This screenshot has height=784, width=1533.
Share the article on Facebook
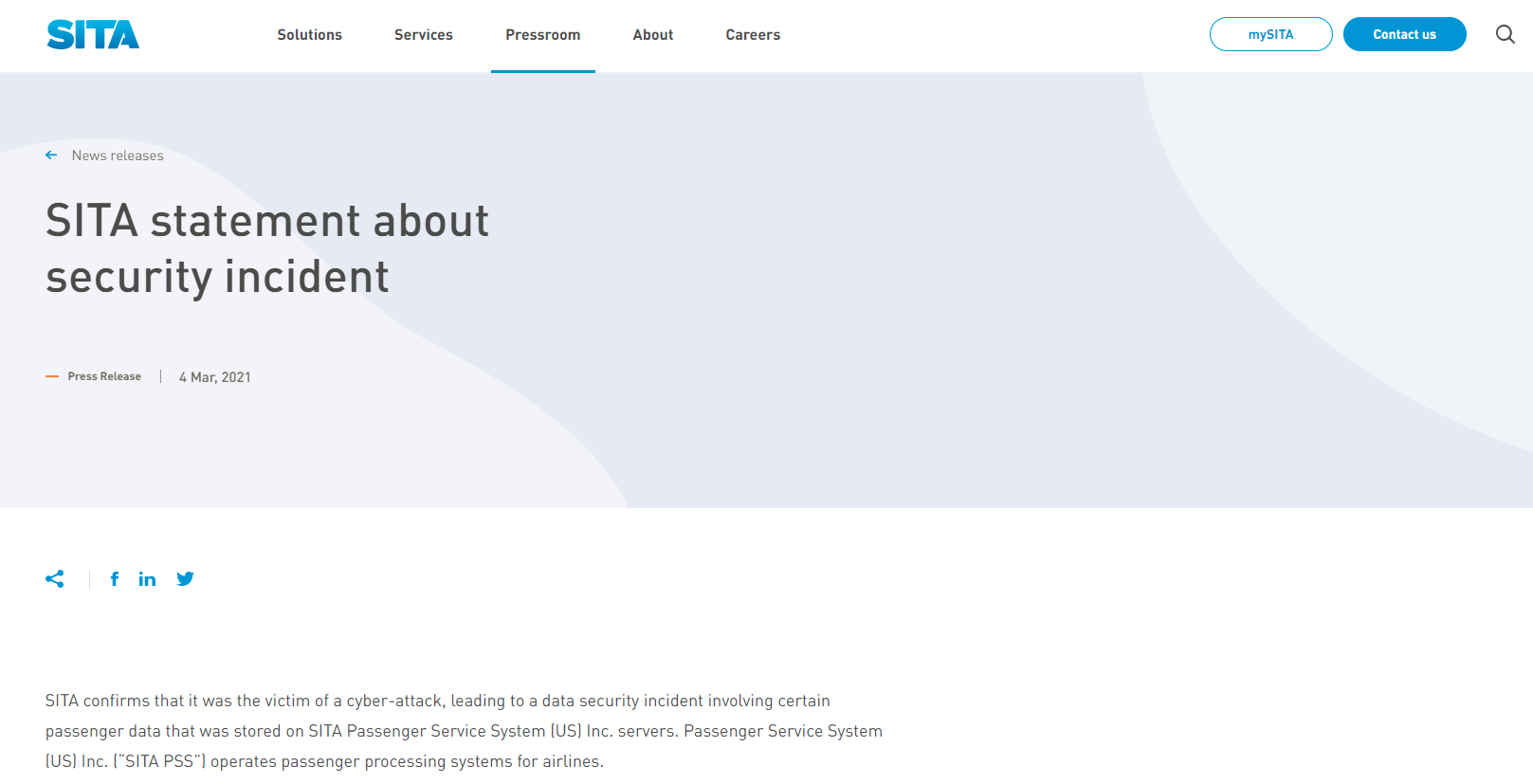(x=115, y=579)
